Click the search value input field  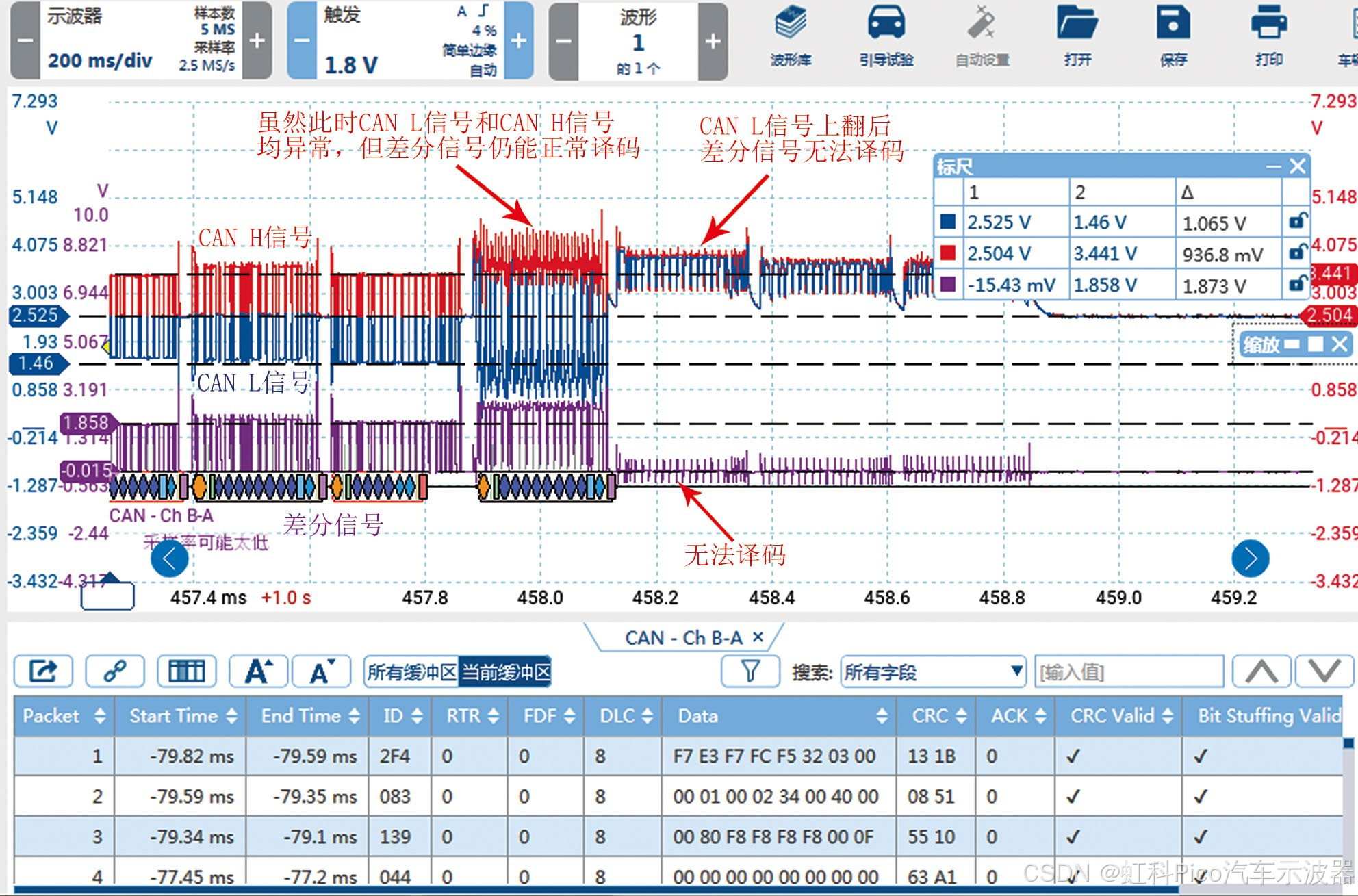[1129, 672]
